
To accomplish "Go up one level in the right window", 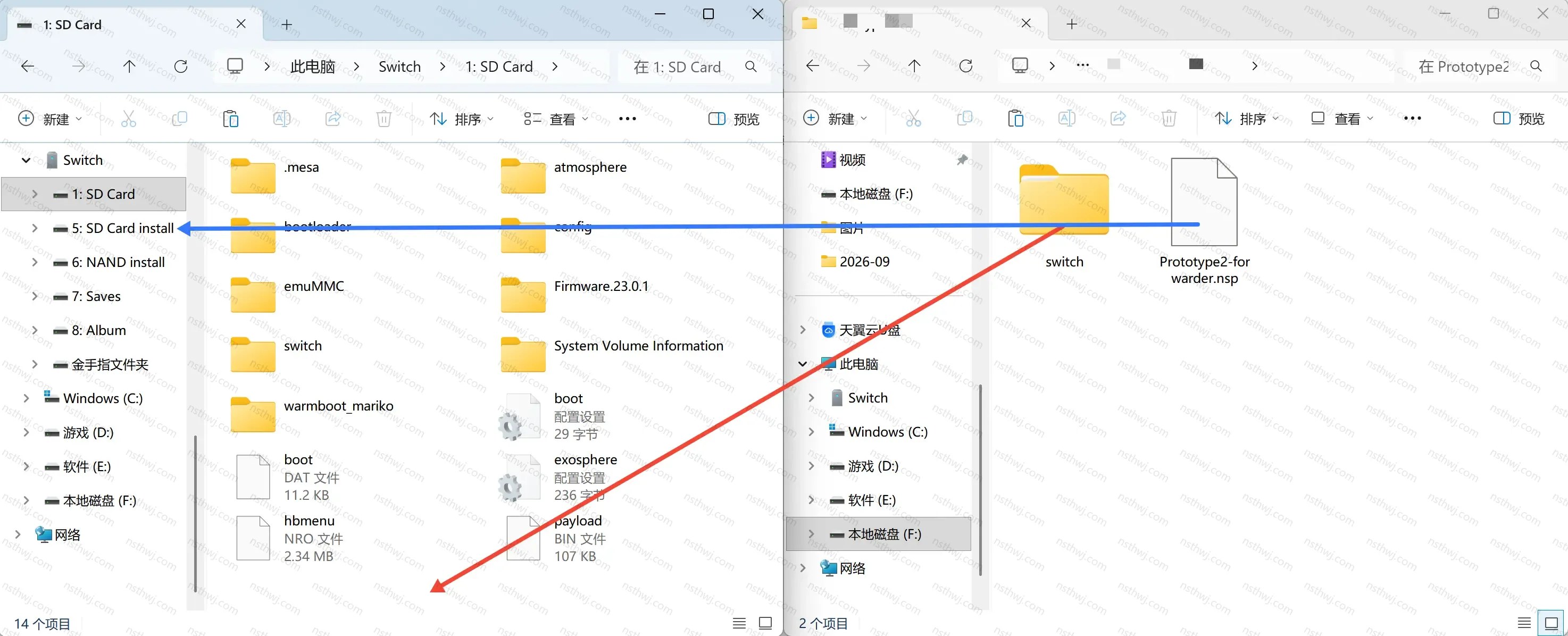I will click(x=914, y=66).
